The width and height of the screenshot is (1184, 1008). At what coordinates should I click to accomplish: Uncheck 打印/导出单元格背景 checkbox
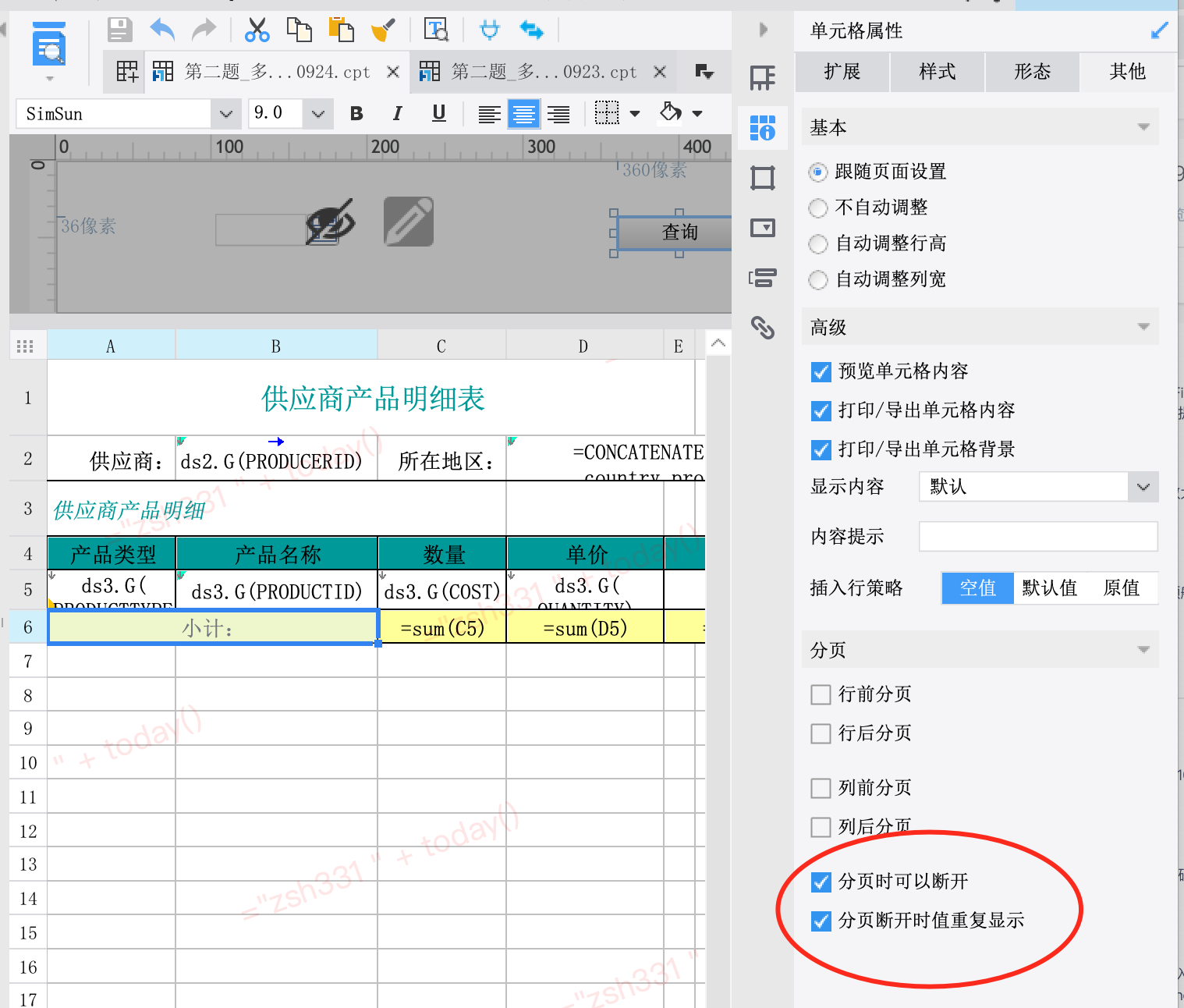[821, 449]
